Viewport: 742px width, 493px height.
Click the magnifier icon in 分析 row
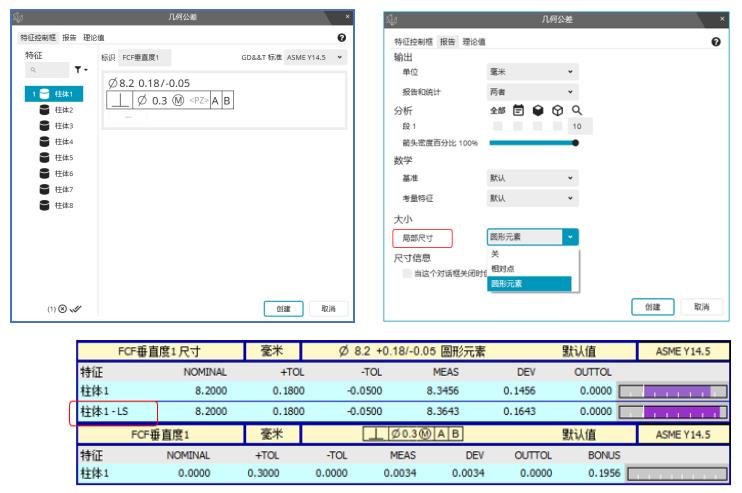(576, 110)
